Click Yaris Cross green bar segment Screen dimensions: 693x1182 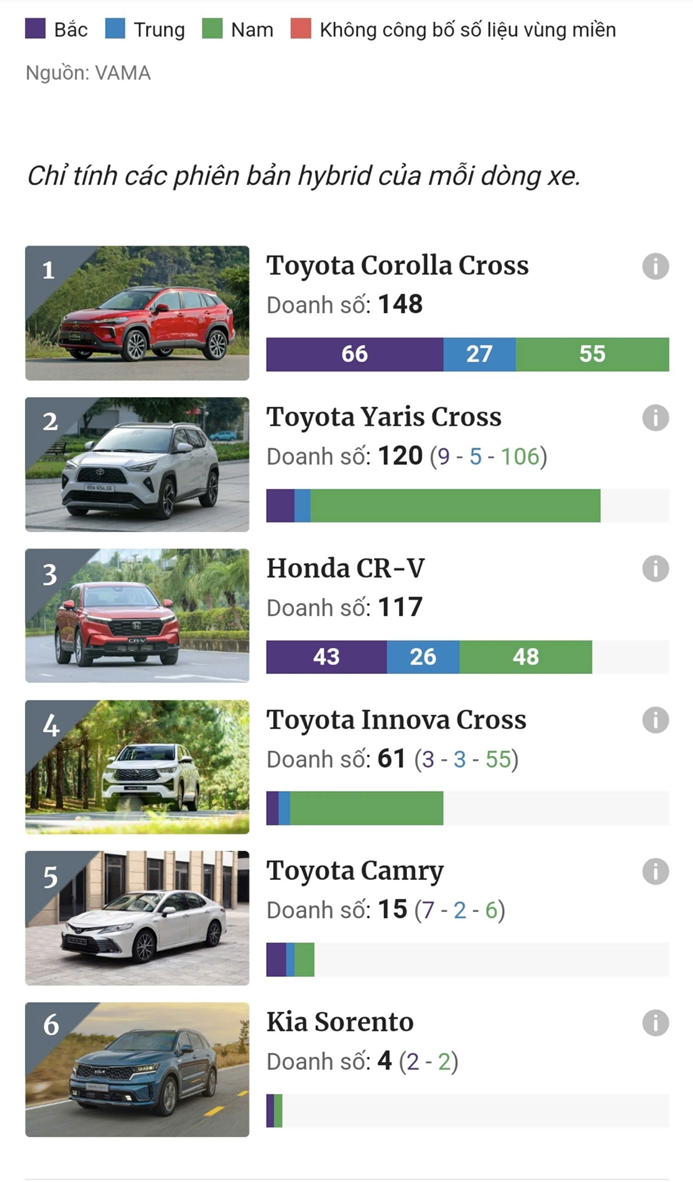455,506
